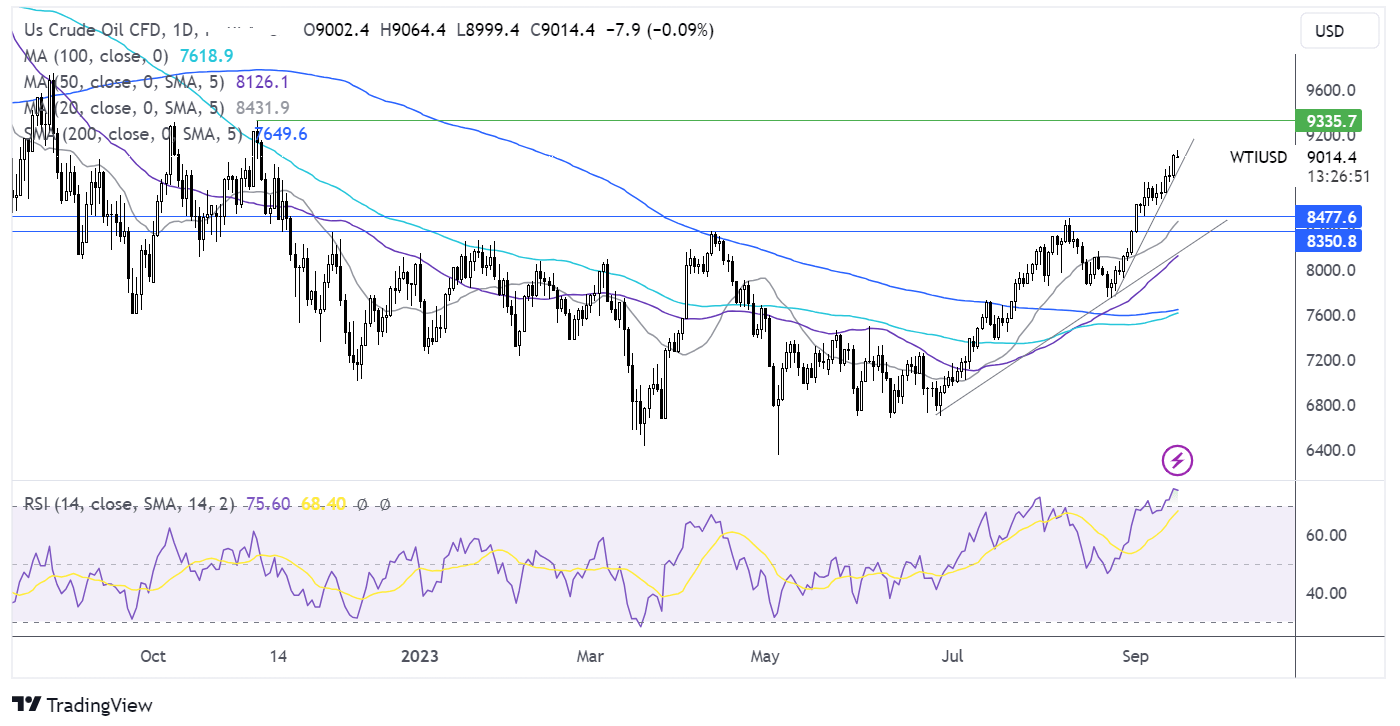Click the 6400.0 price axis label
The width and height of the screenshot is (1400, 726).
[1331, 450]
